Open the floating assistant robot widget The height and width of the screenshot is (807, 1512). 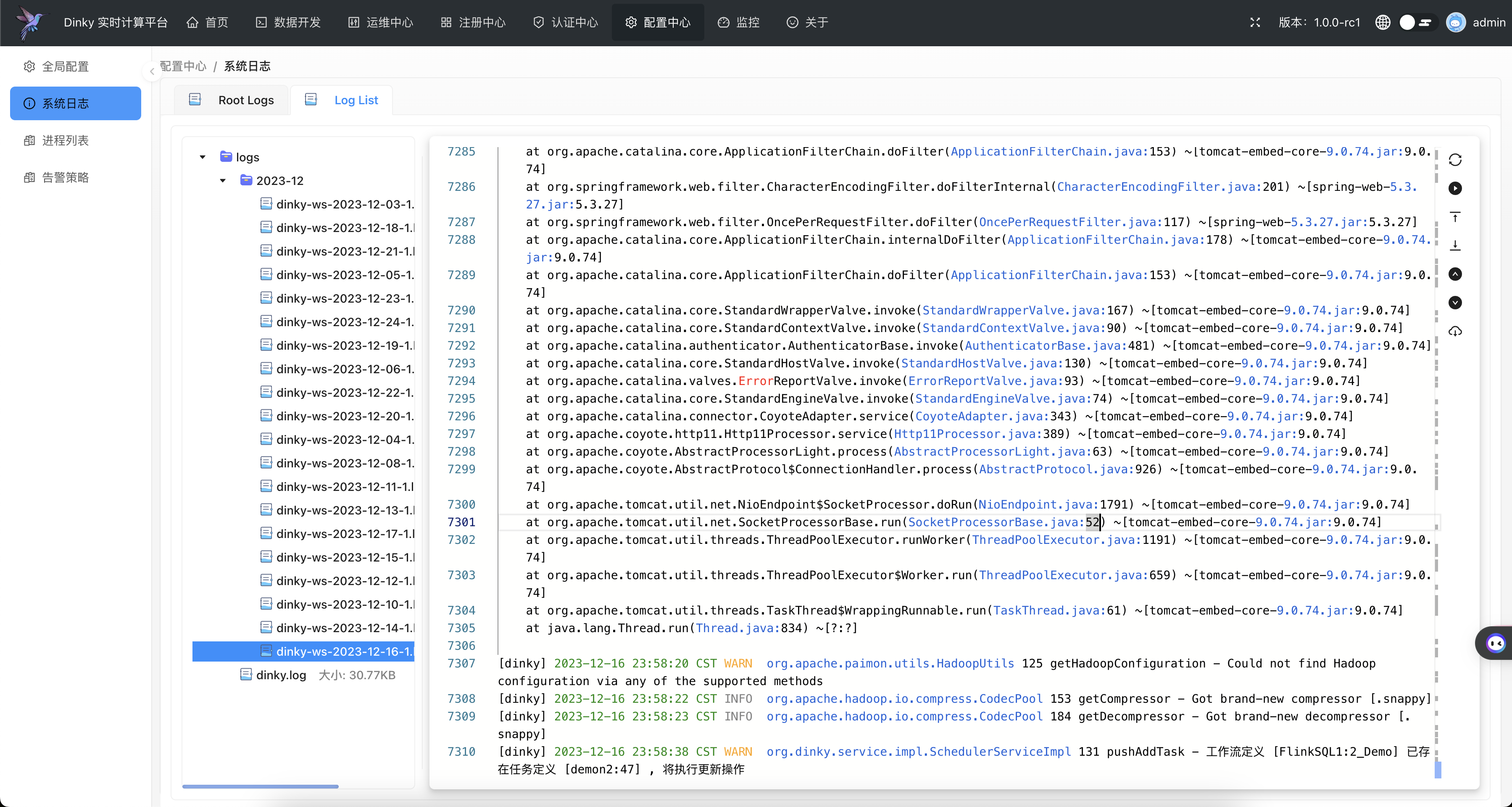[1495, 644]
